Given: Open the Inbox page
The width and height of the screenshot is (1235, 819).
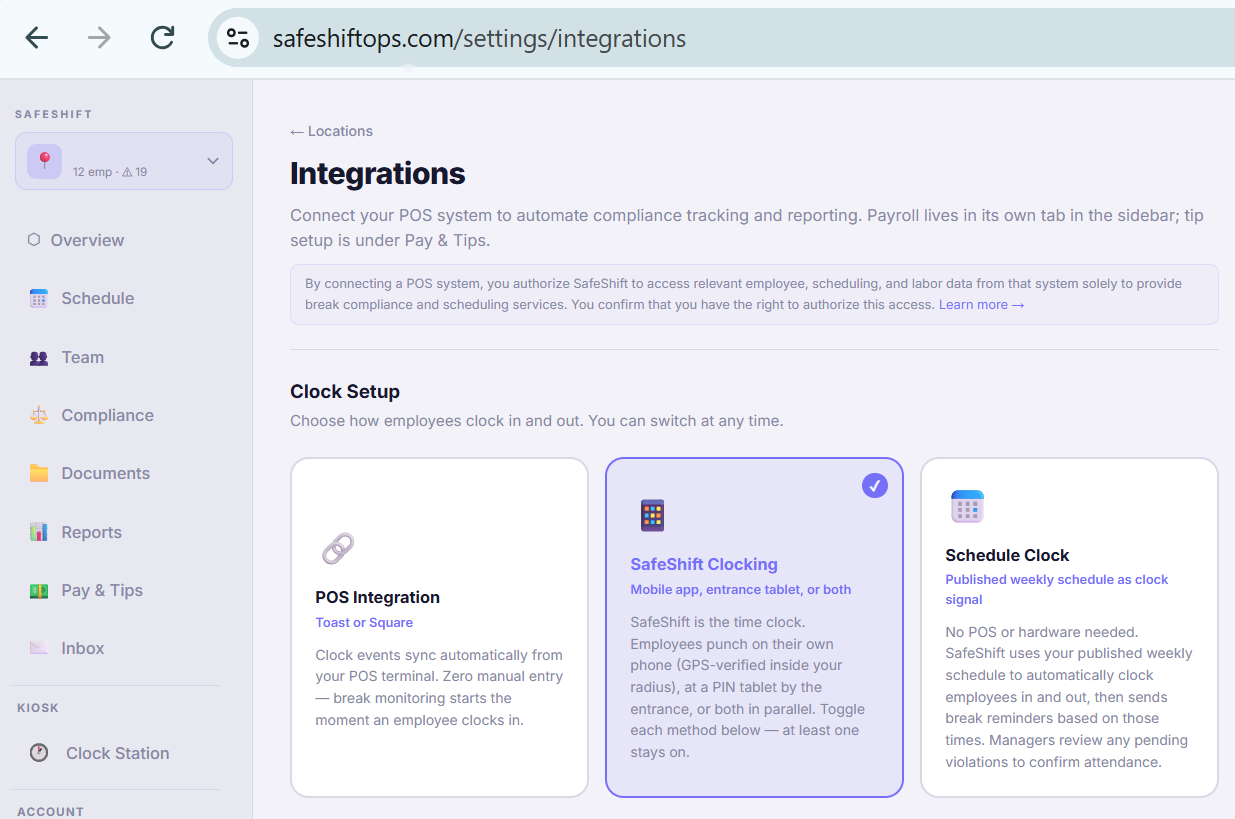Looking at the screenshot, I should tap(82, 648).
